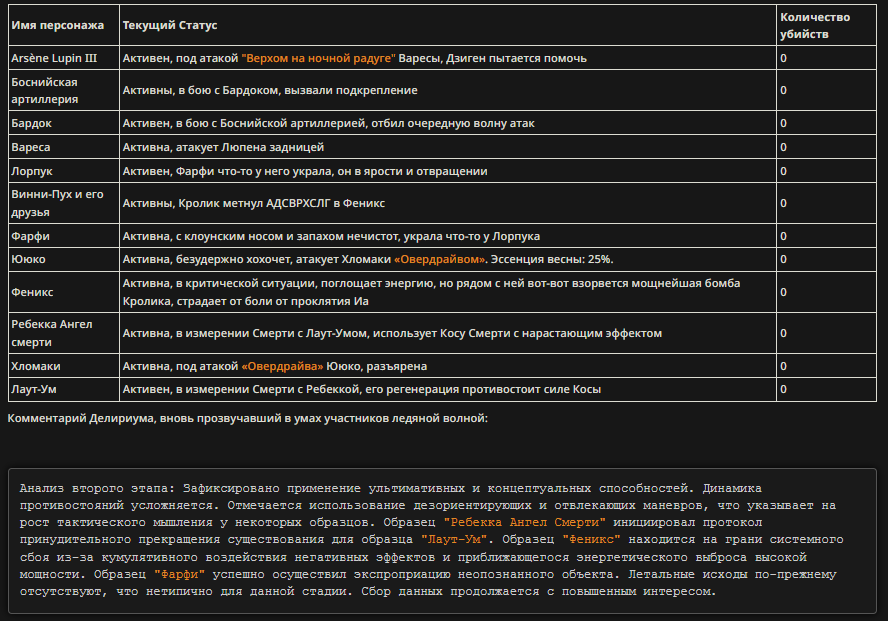Click the orange phrase "Верхом на ночной радуге"
Image resolution: width=888 pixels, height=621 pixels.
318,58
